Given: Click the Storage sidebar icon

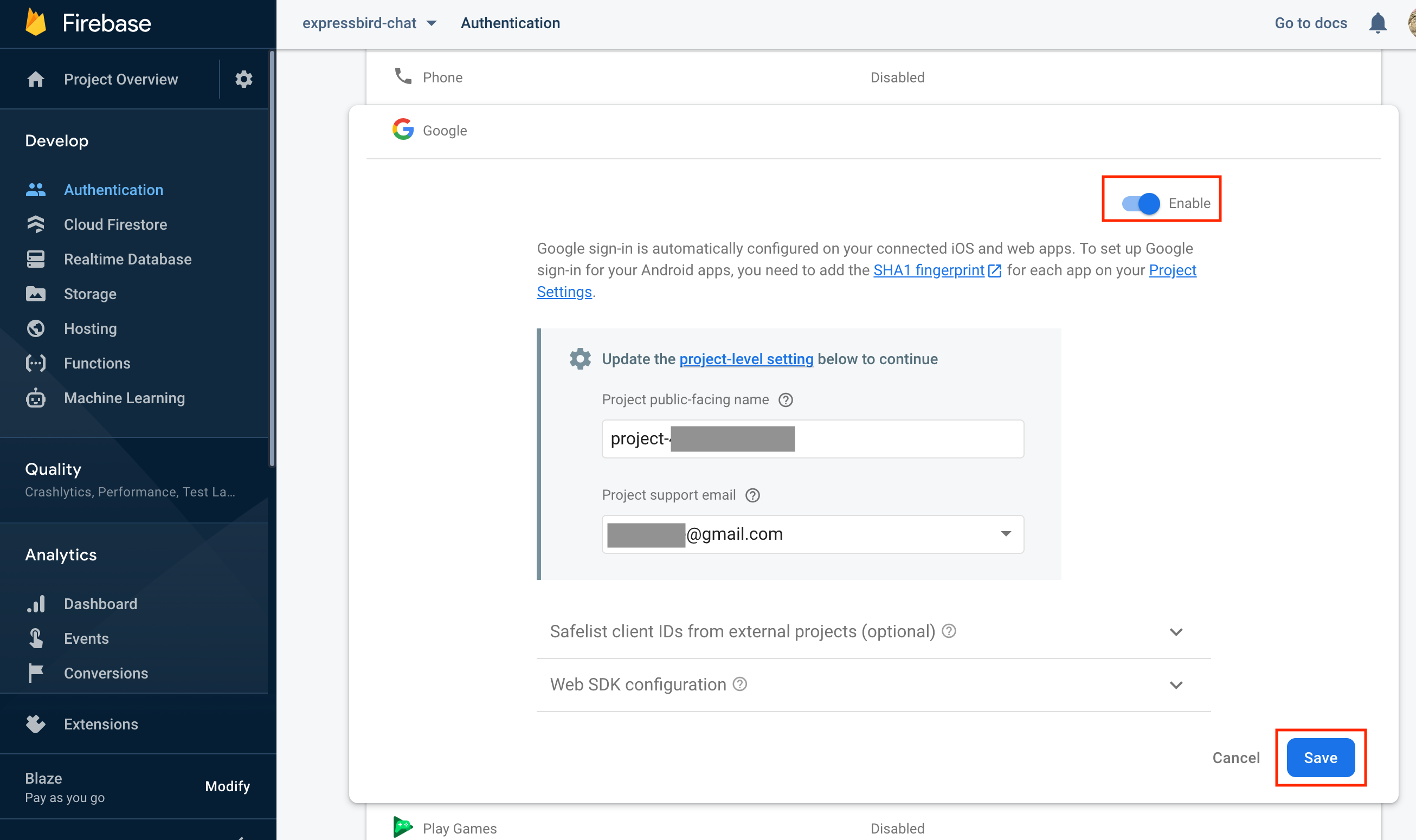Looking at the screenshot, I should pos(36,293).
